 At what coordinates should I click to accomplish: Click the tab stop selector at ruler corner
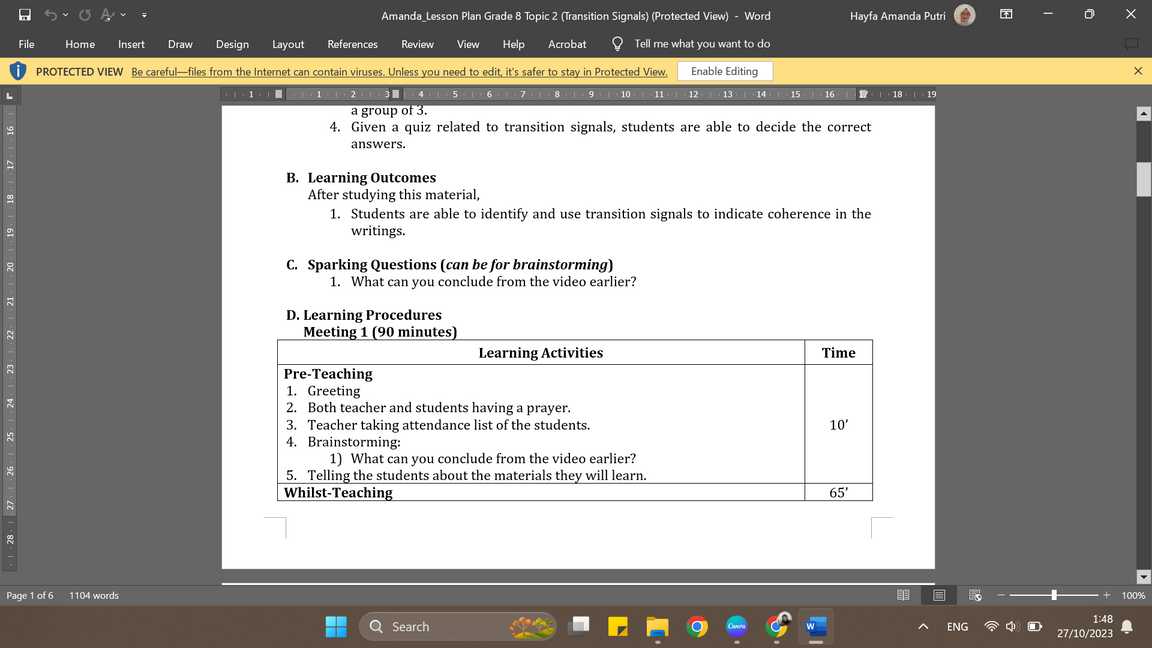pos(9,95)
